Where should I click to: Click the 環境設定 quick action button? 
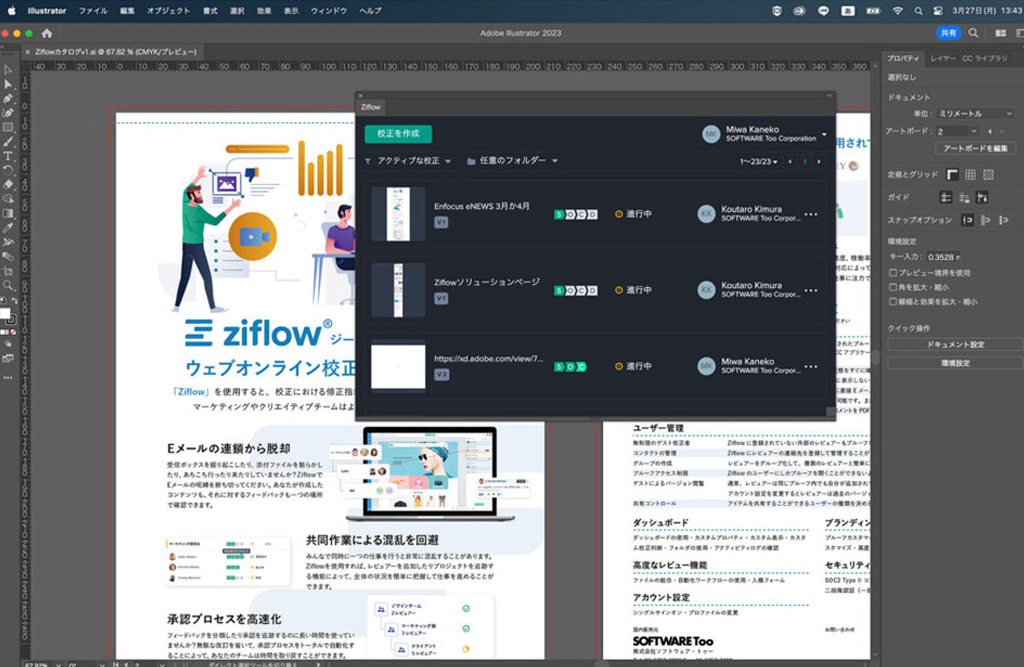point(955,363)
